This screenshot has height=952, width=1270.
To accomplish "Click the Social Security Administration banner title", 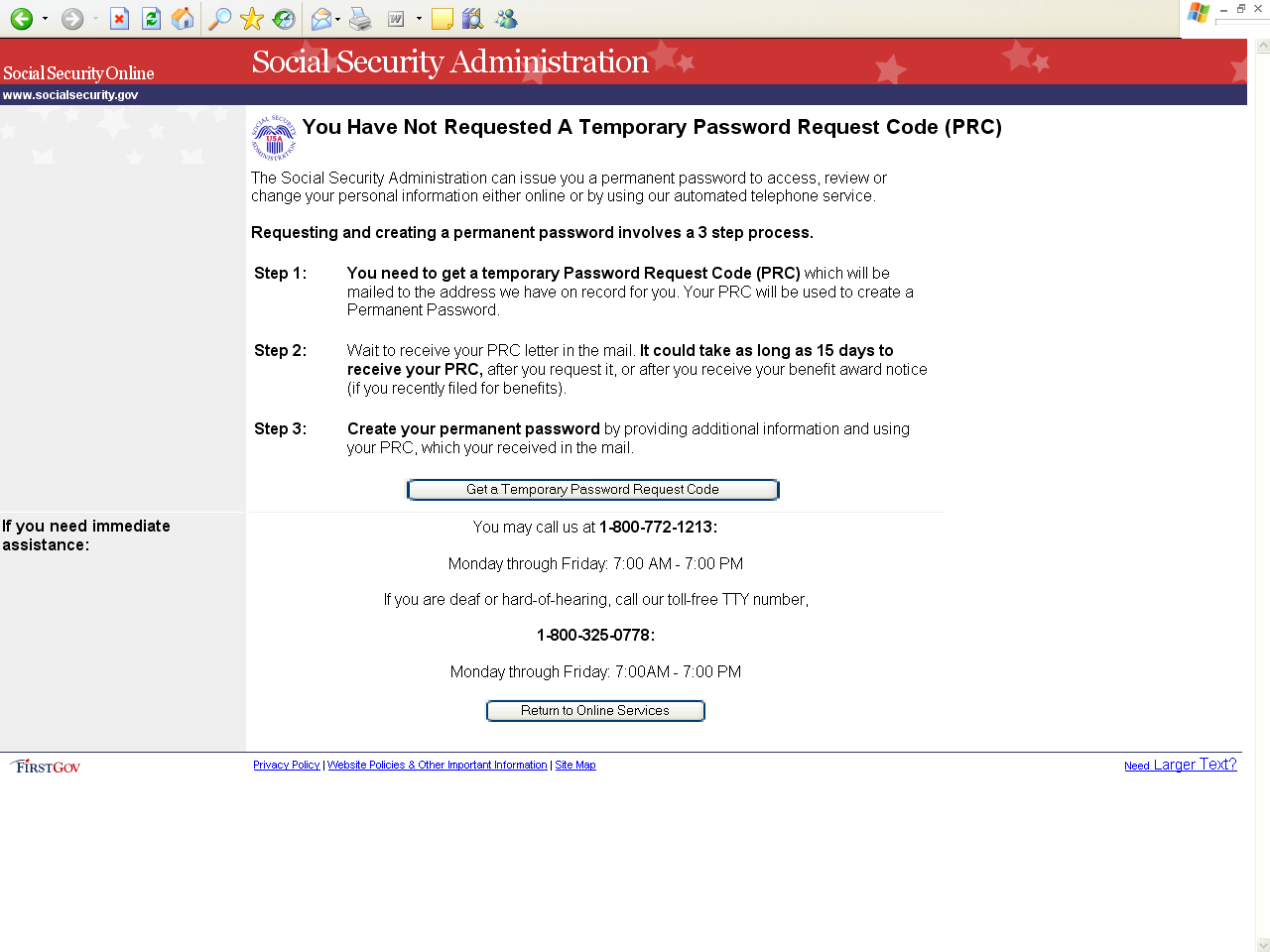I will (x=450, y=61).
